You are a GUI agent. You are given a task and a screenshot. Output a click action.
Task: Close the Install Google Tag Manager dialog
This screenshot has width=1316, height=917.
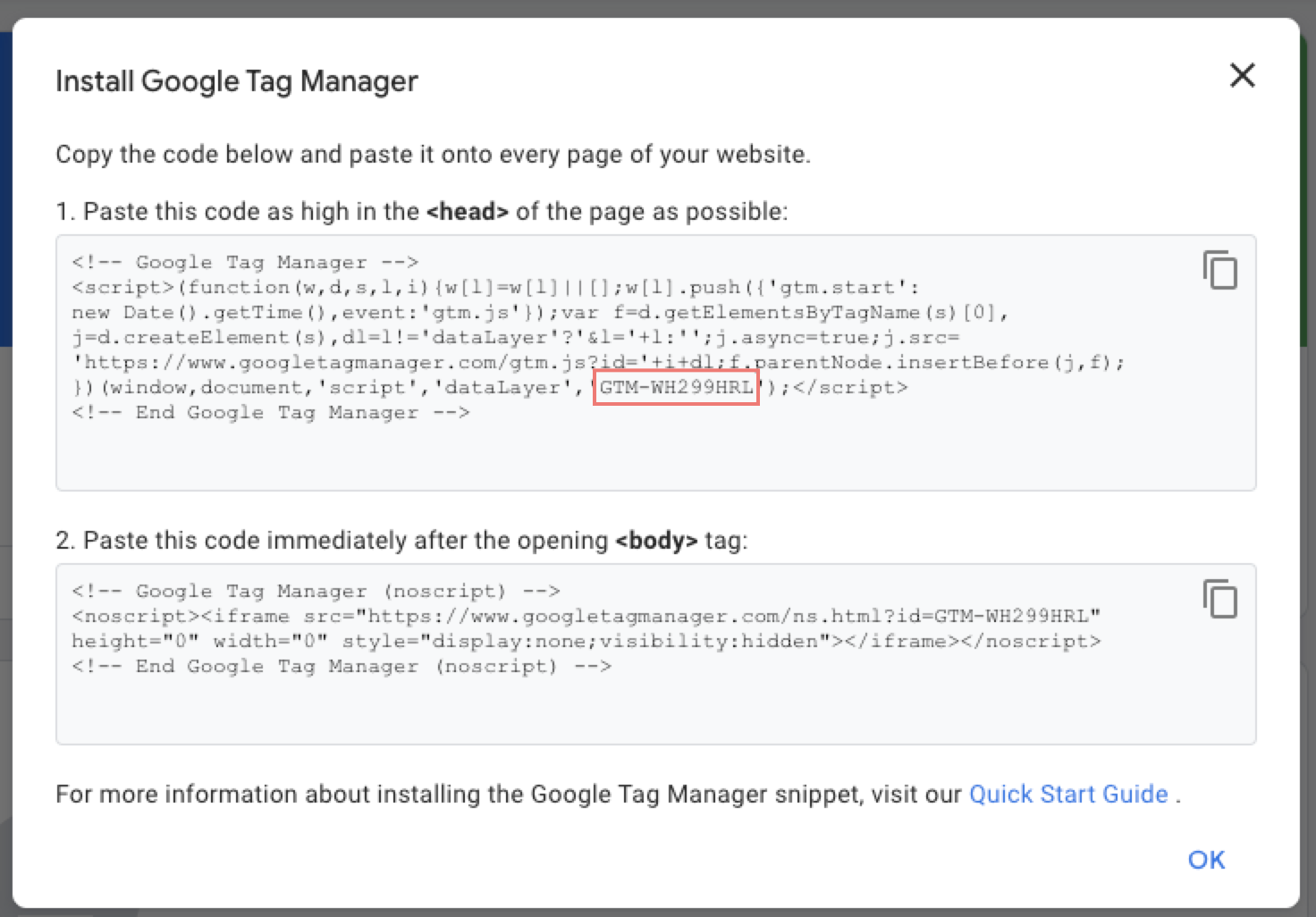(x=1242, y=76)
